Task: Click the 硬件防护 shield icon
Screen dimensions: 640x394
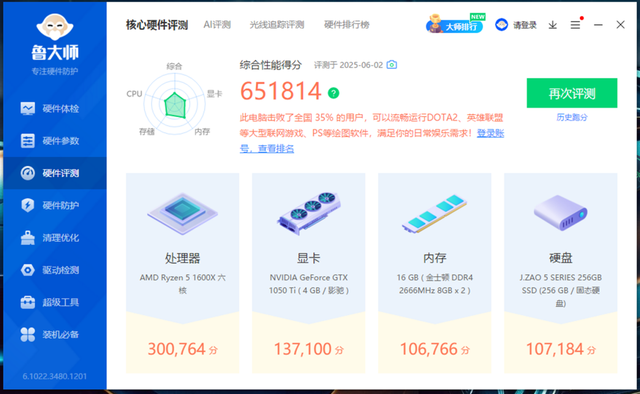Action: pos(28,205)
